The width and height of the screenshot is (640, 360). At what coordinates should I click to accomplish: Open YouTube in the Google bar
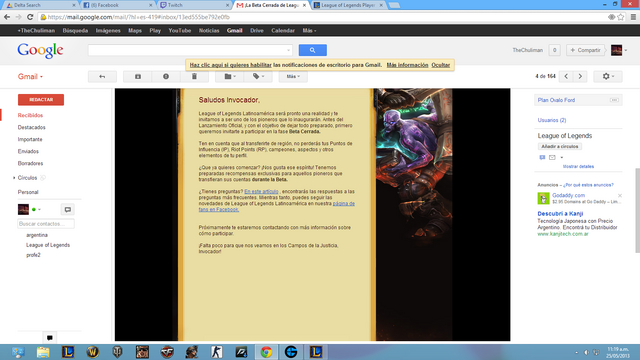(180, 31)
